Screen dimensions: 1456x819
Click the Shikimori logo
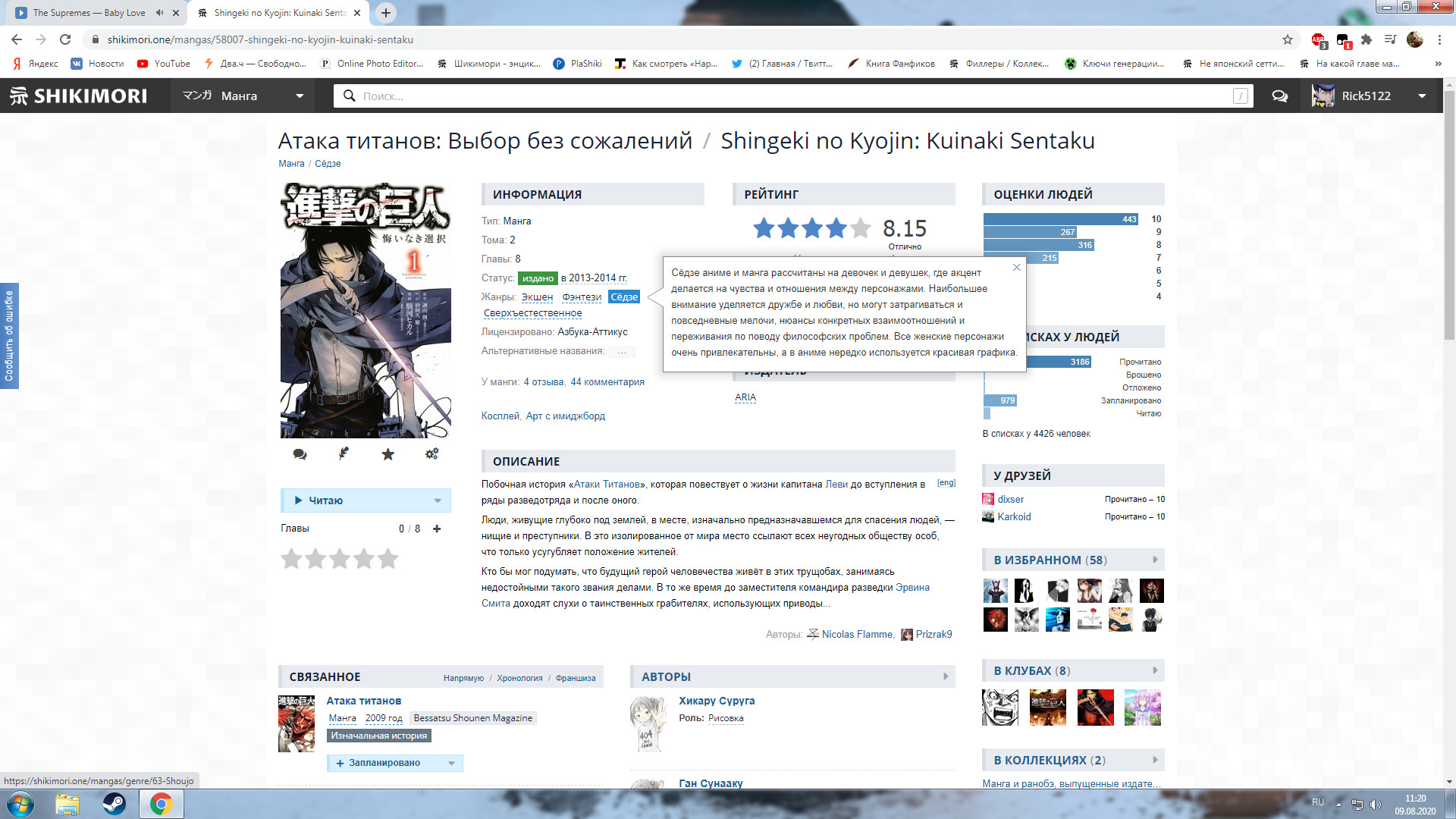tap(79, 96)
